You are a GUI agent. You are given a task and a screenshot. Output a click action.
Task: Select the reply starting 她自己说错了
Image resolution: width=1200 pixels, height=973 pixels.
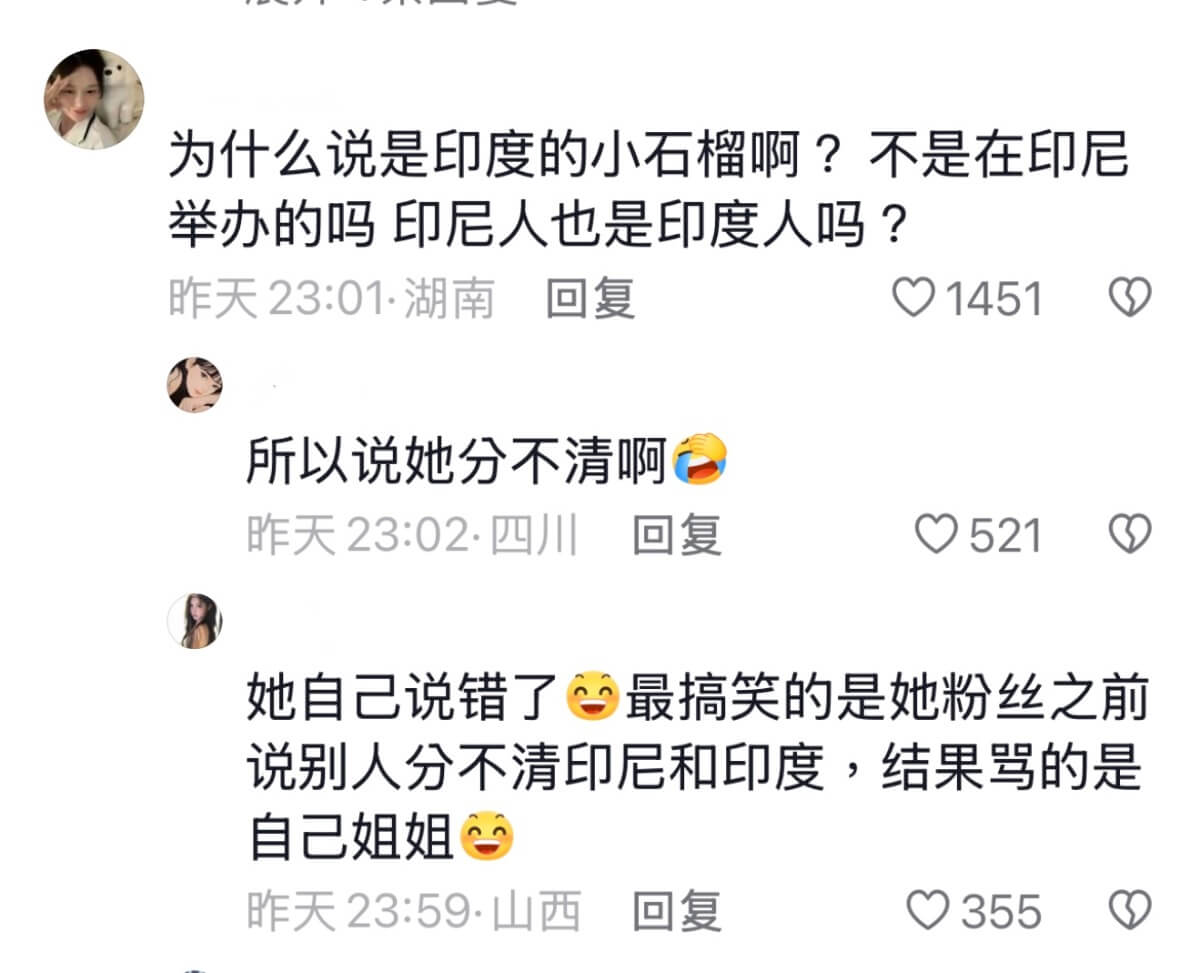(x=697, y=767)
